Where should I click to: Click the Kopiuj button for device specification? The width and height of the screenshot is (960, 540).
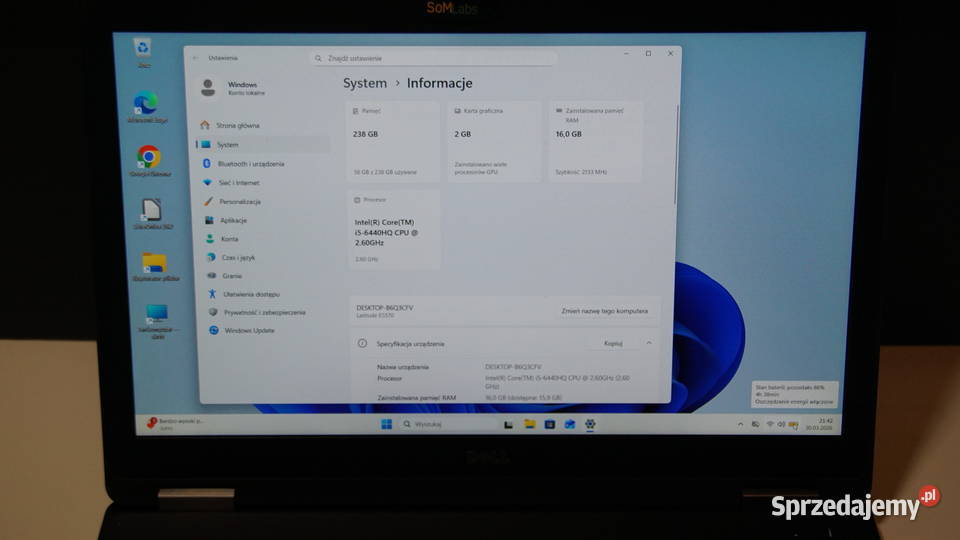click(x=613, y=343)
